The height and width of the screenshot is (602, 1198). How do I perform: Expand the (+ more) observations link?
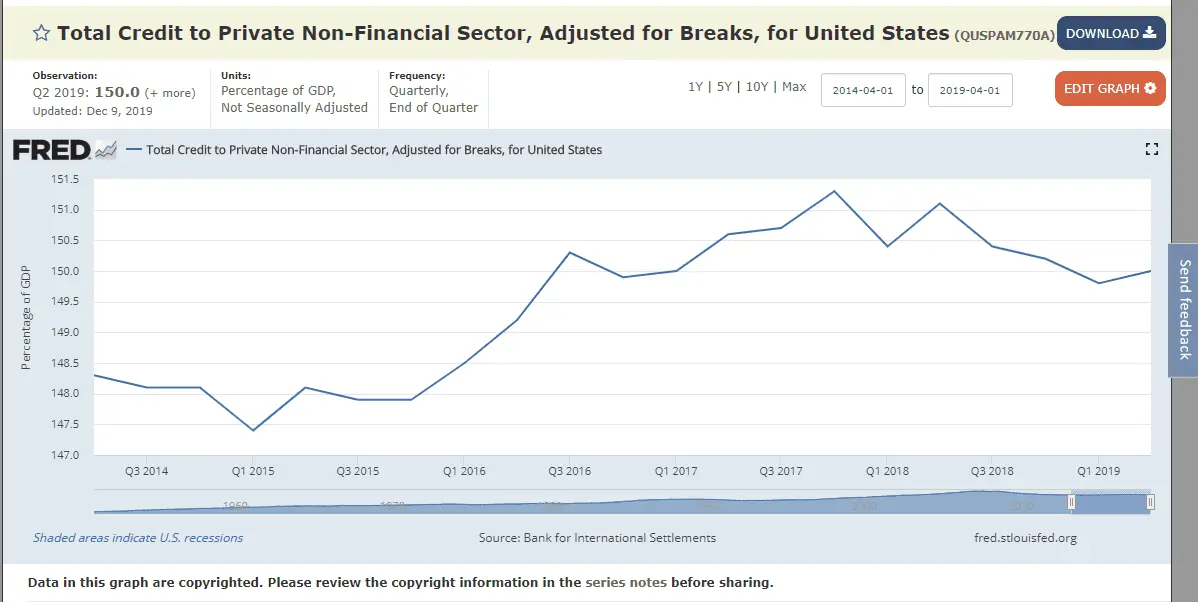(x=170, y=93)
